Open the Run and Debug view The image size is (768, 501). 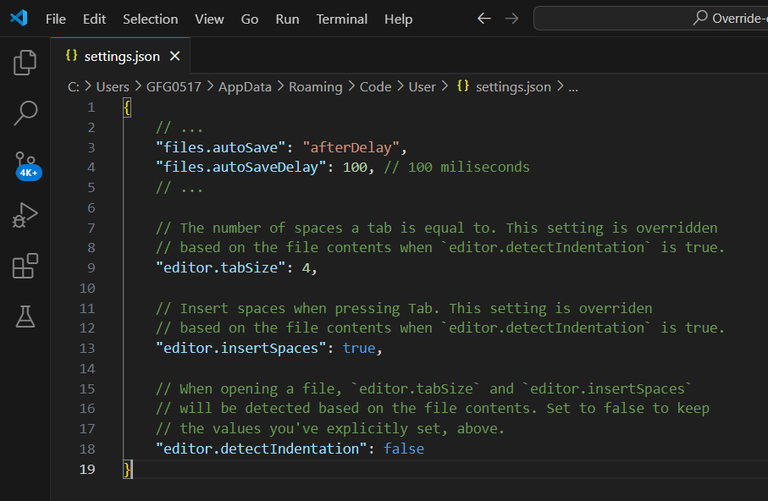(x=25, y=215)
